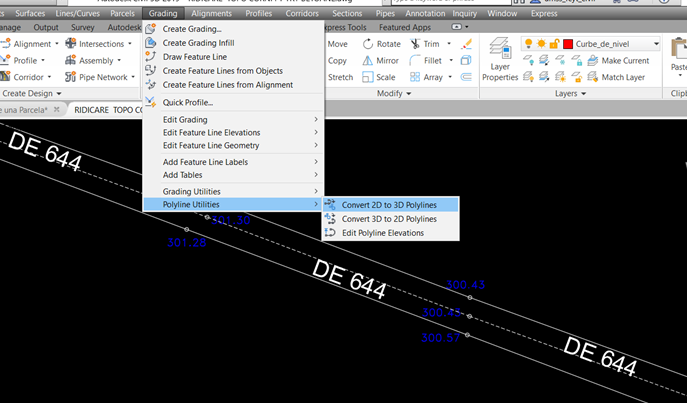Close the 'una Parcela' drawing tab

coord(57,110)
